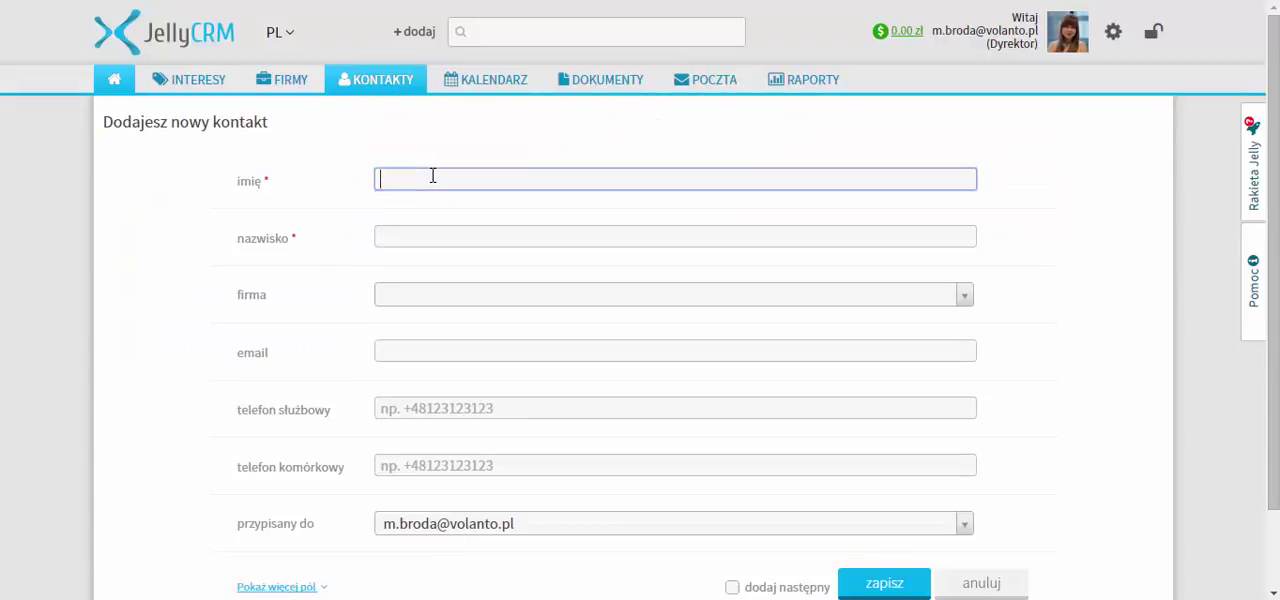Click the green dollar balance icon
The width and height of the screenshot is (1280, 600).
coord(880,31)
